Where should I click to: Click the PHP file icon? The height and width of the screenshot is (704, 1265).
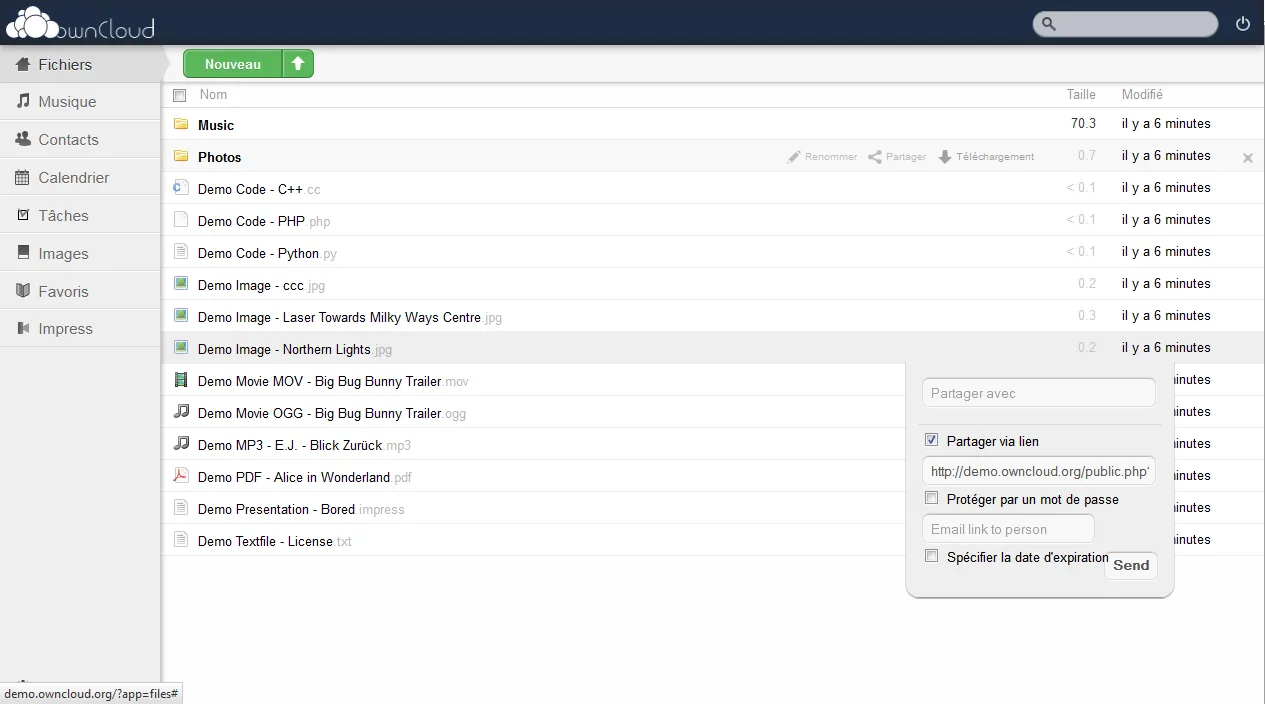pyautogui.click(x=181, y=220)
